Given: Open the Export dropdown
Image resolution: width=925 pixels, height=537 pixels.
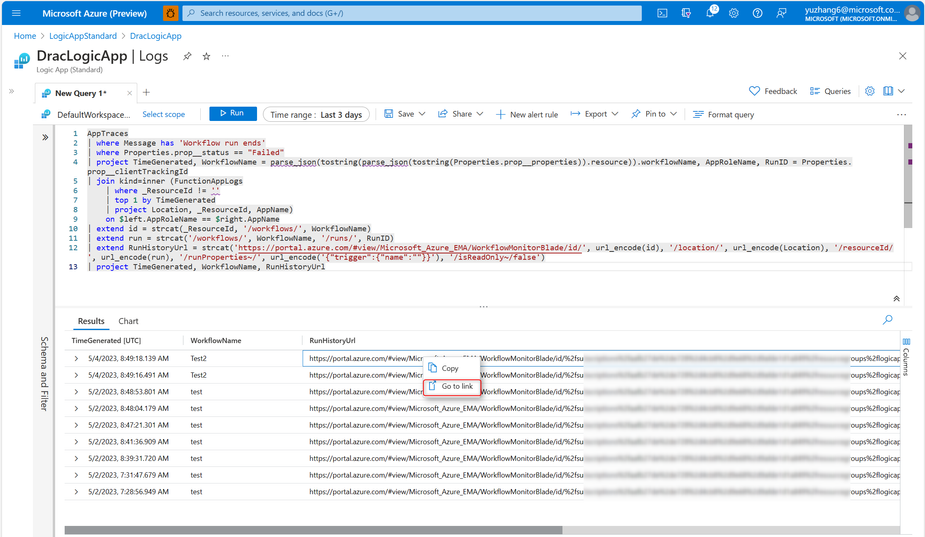Looking at the screenshot, I should 594,114.
